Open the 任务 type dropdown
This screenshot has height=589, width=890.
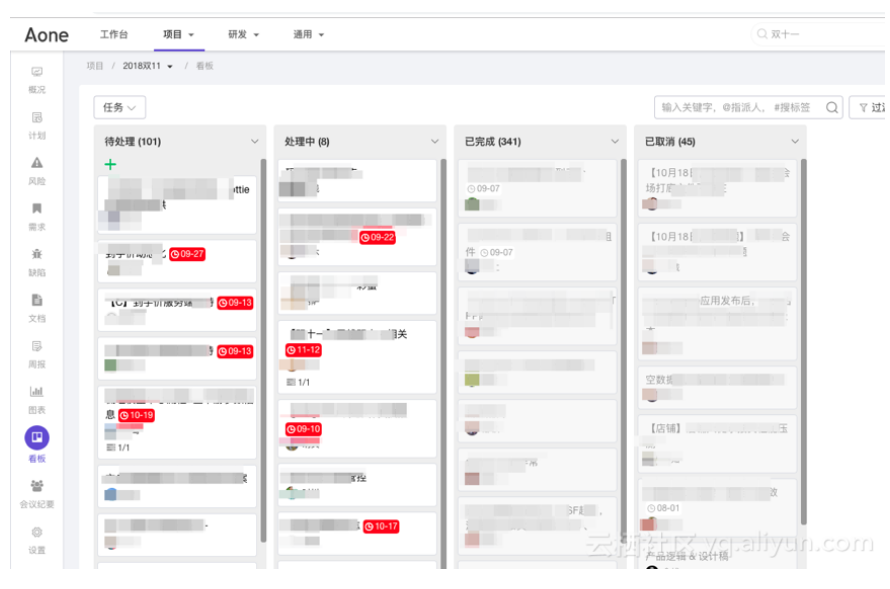pos(120,107)
